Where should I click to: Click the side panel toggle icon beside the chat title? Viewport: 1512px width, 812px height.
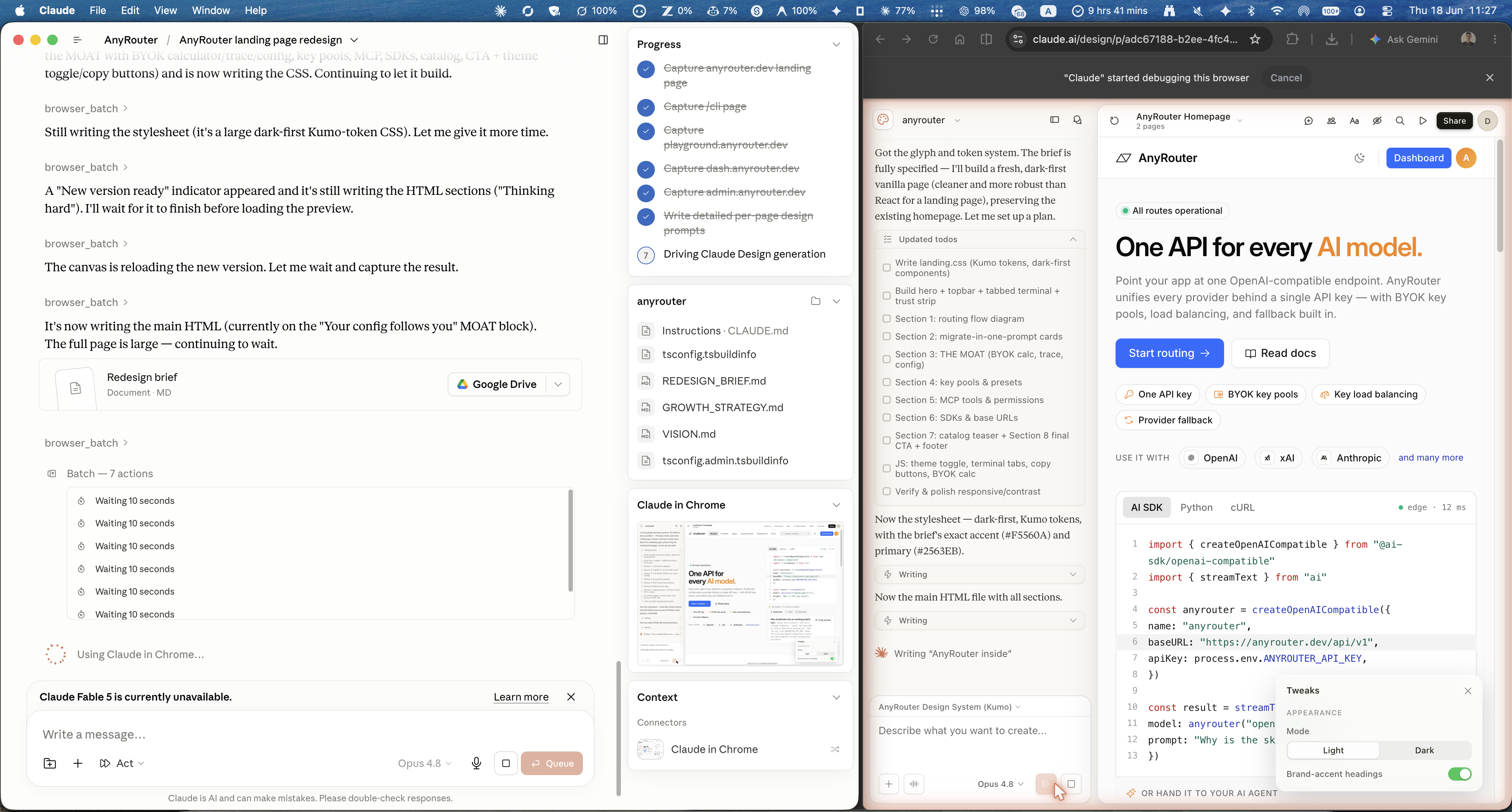603,40
